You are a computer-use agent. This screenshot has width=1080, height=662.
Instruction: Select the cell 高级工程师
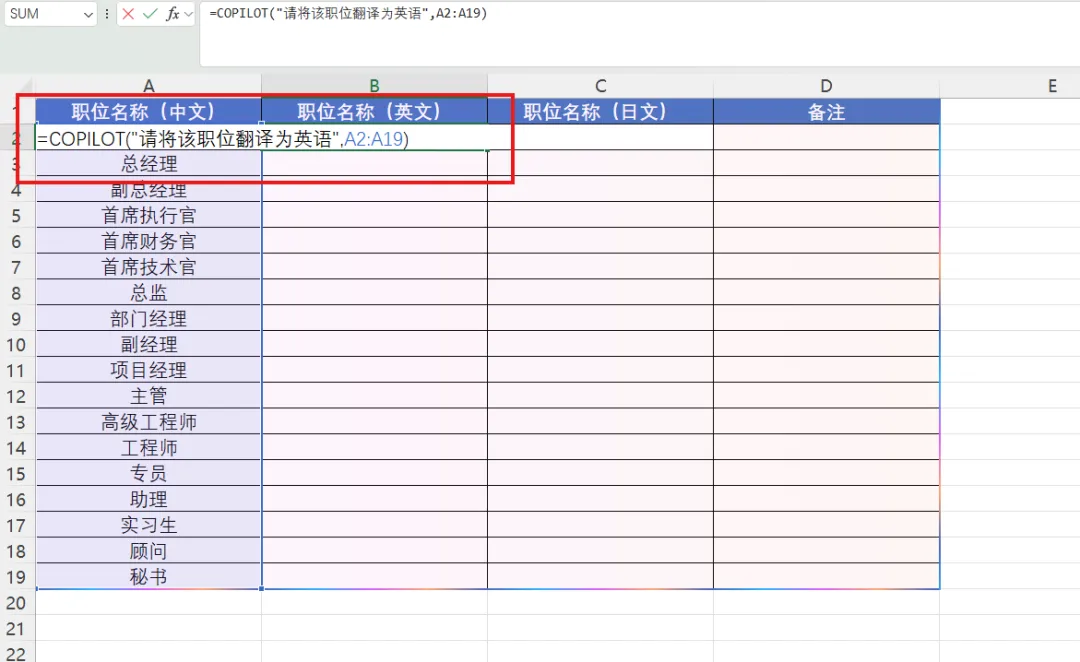[149, 422]
